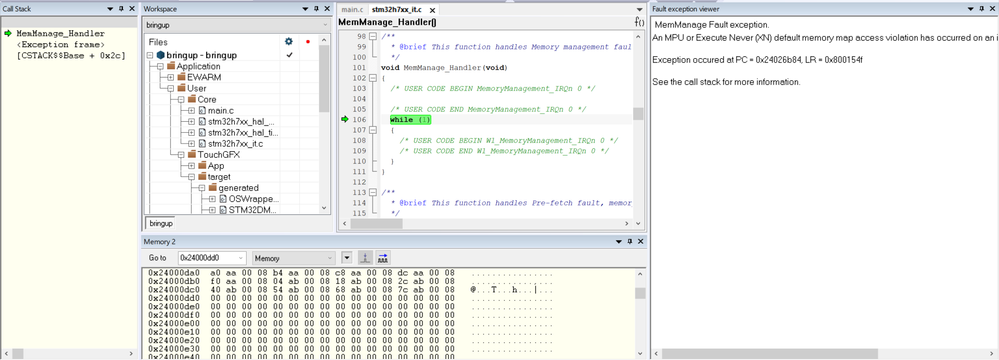
Task: Select MemManage_Handler in the call stack
Action: [x=61, y=33]
